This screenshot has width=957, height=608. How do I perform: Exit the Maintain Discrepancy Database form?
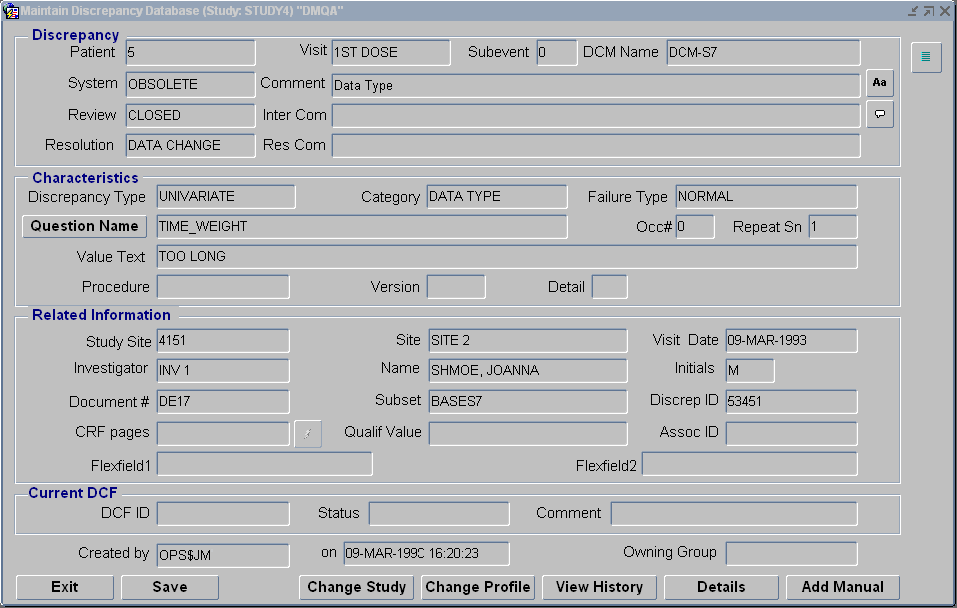pos(64,587)
